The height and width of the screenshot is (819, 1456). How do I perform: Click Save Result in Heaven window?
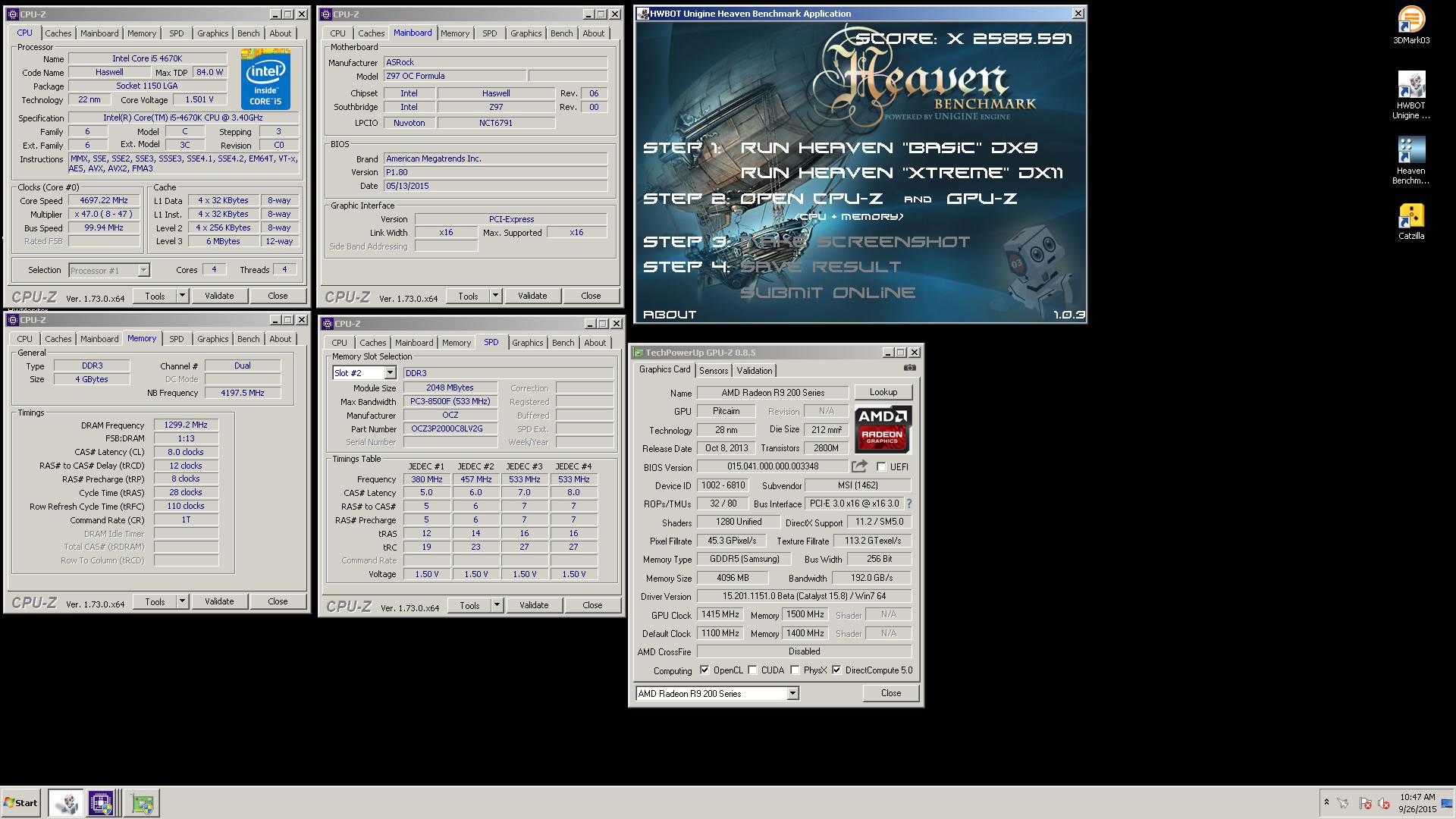(x=821, y=267)
